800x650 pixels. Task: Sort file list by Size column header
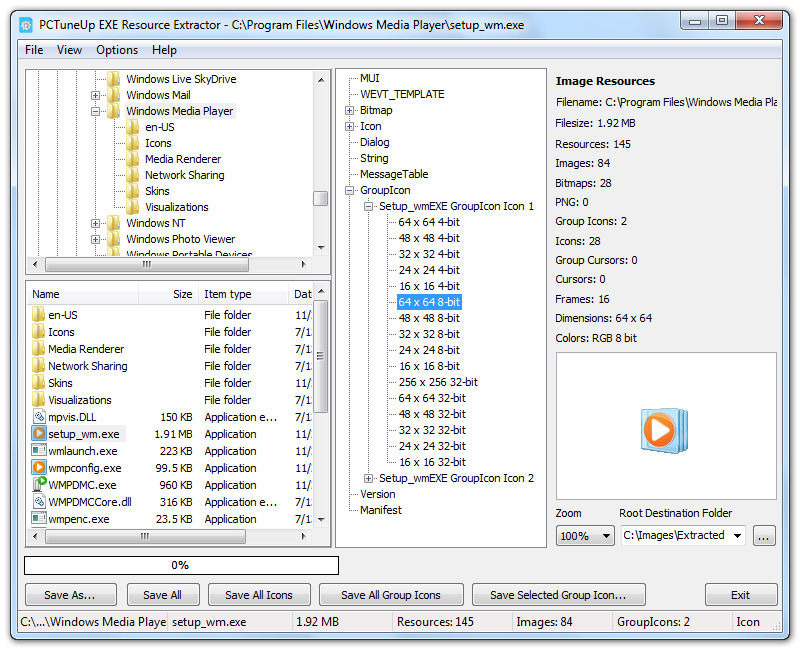168,294
